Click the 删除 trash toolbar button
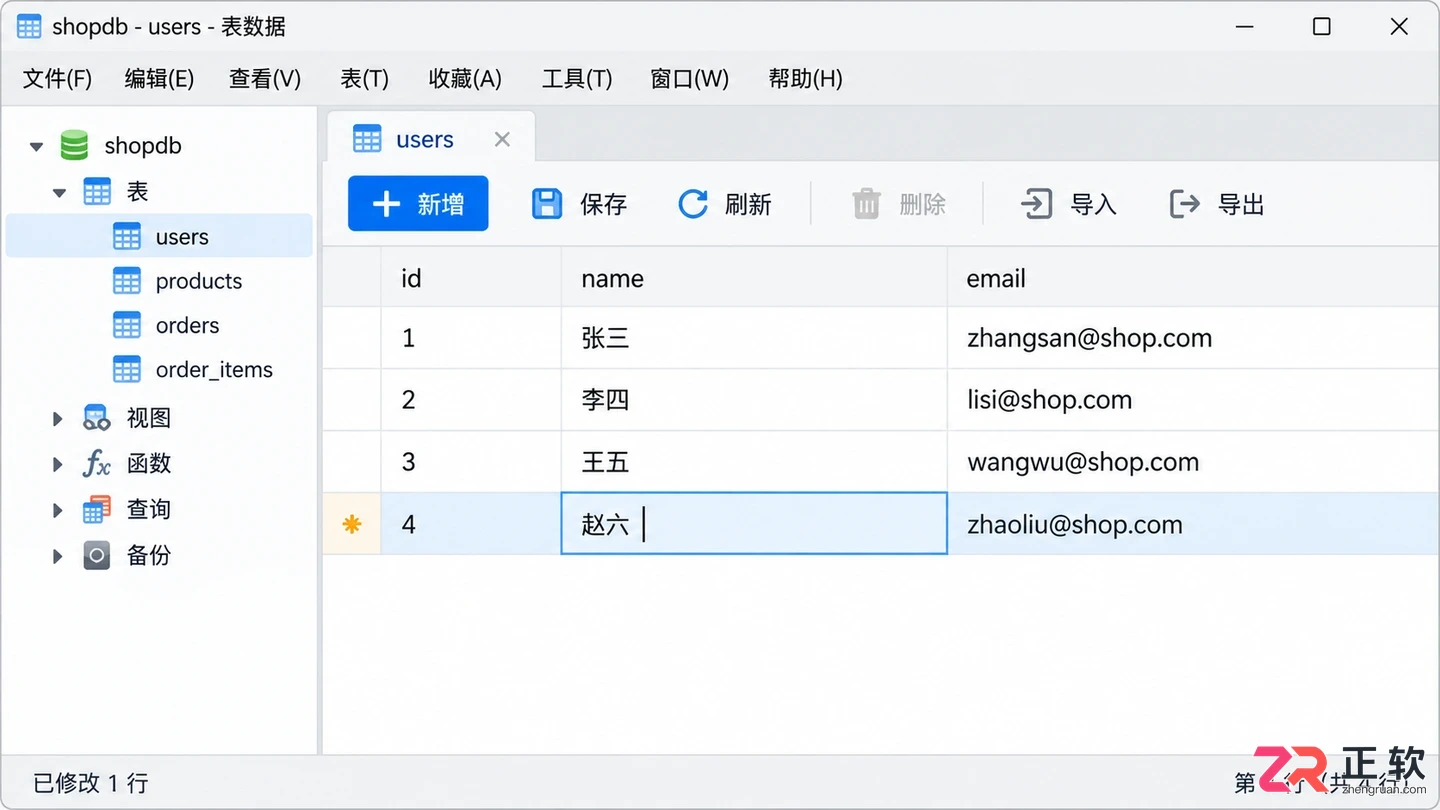Viewport: 1440px width, 810px height. pyautogui.click(x=898, y=204)
